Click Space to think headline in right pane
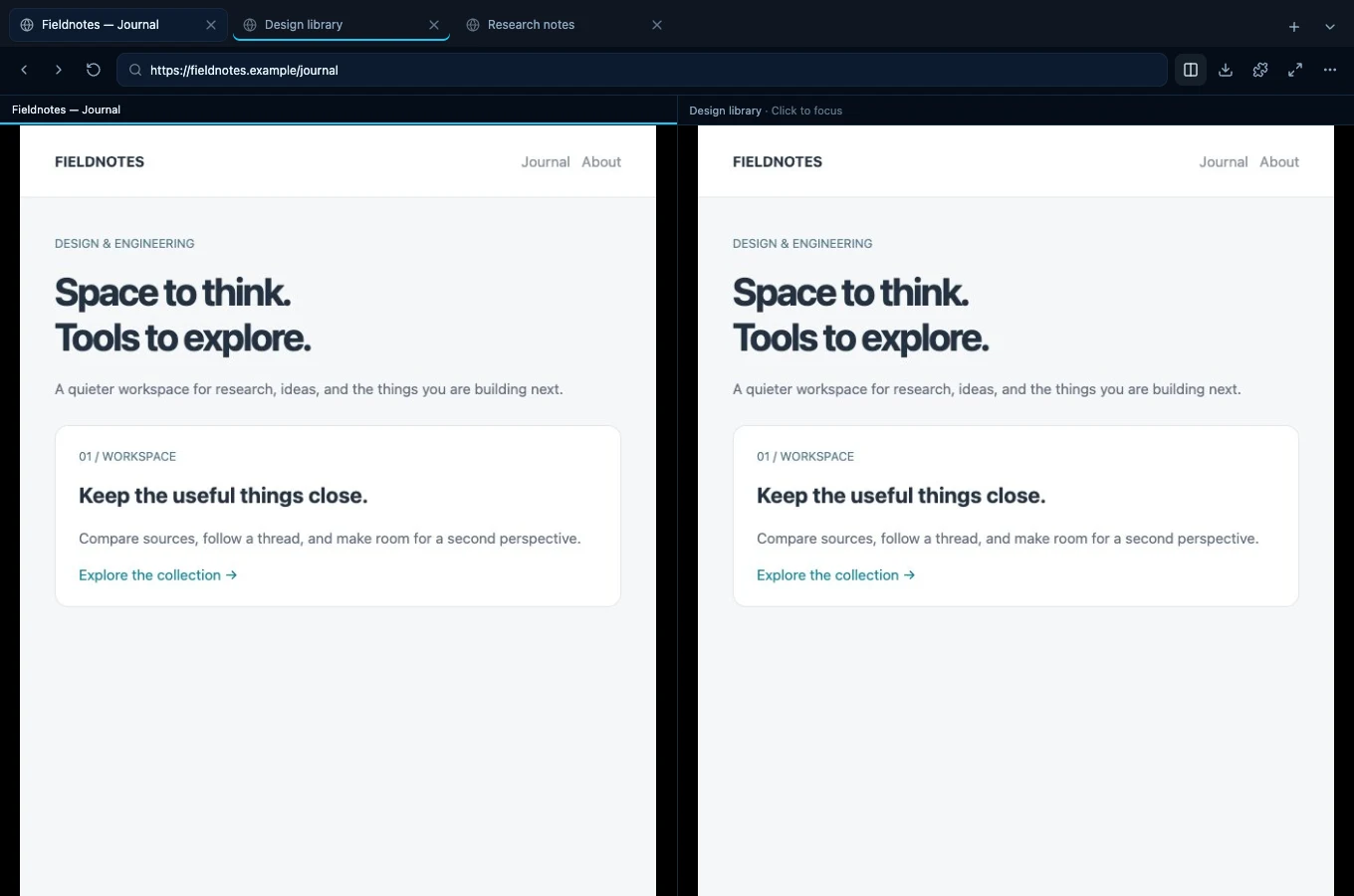 coord(850,293)
